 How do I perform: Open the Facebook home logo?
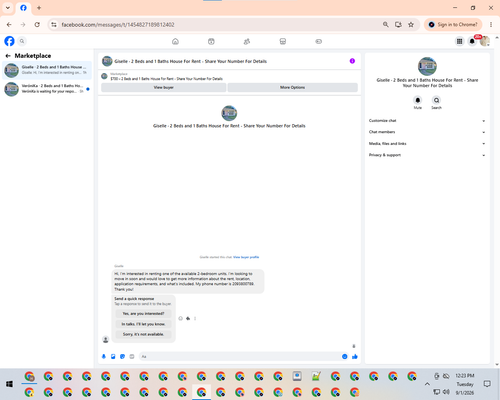[x=9, y=41]
